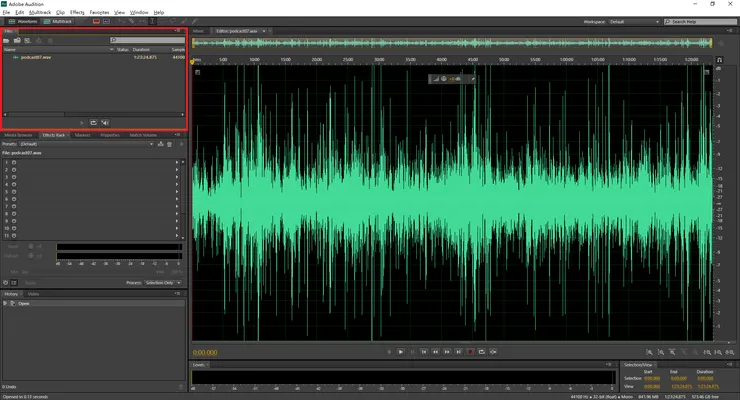Click the Open File folder icon
740x400 pixels.
pos(7,40)
